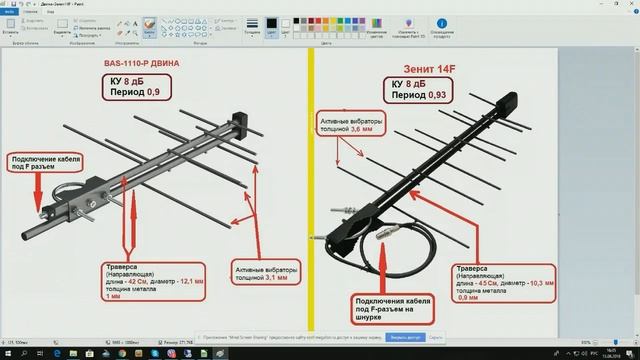
Task: Open Chrome from the taskbar
Action: pos(122,353)
